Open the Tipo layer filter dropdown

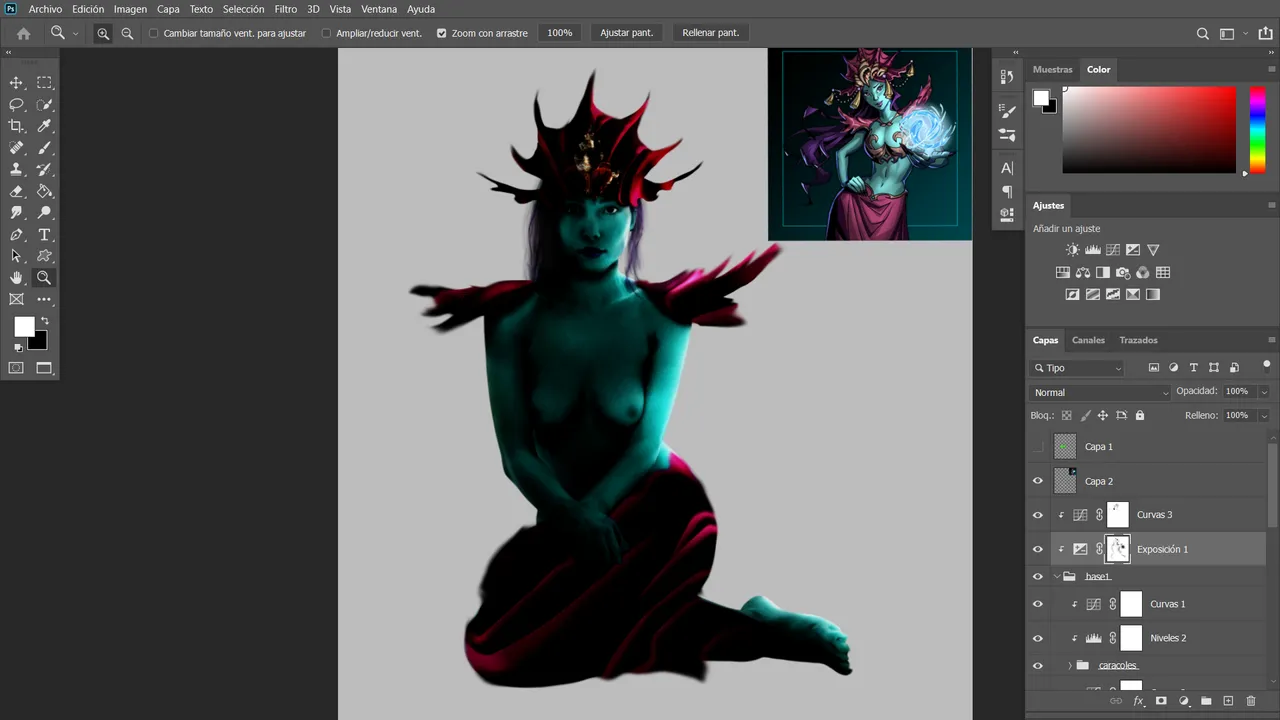point(1078,368)
